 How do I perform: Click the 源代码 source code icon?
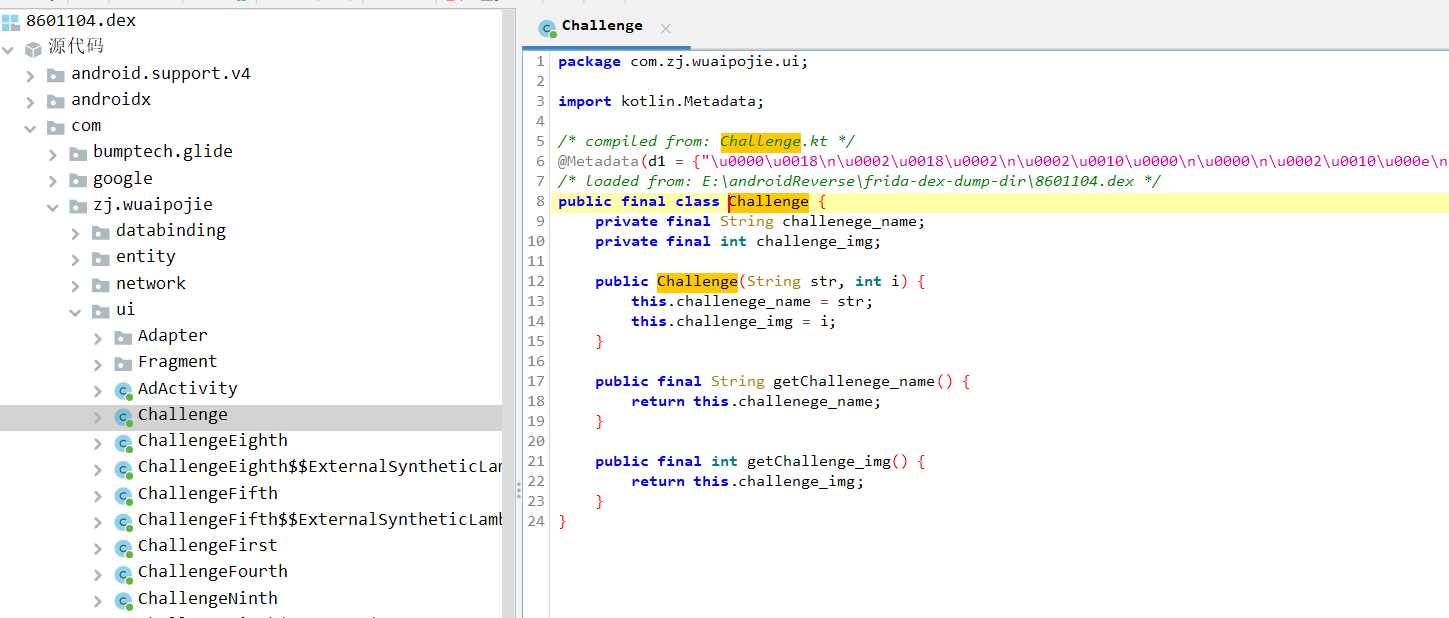[34, 48]
